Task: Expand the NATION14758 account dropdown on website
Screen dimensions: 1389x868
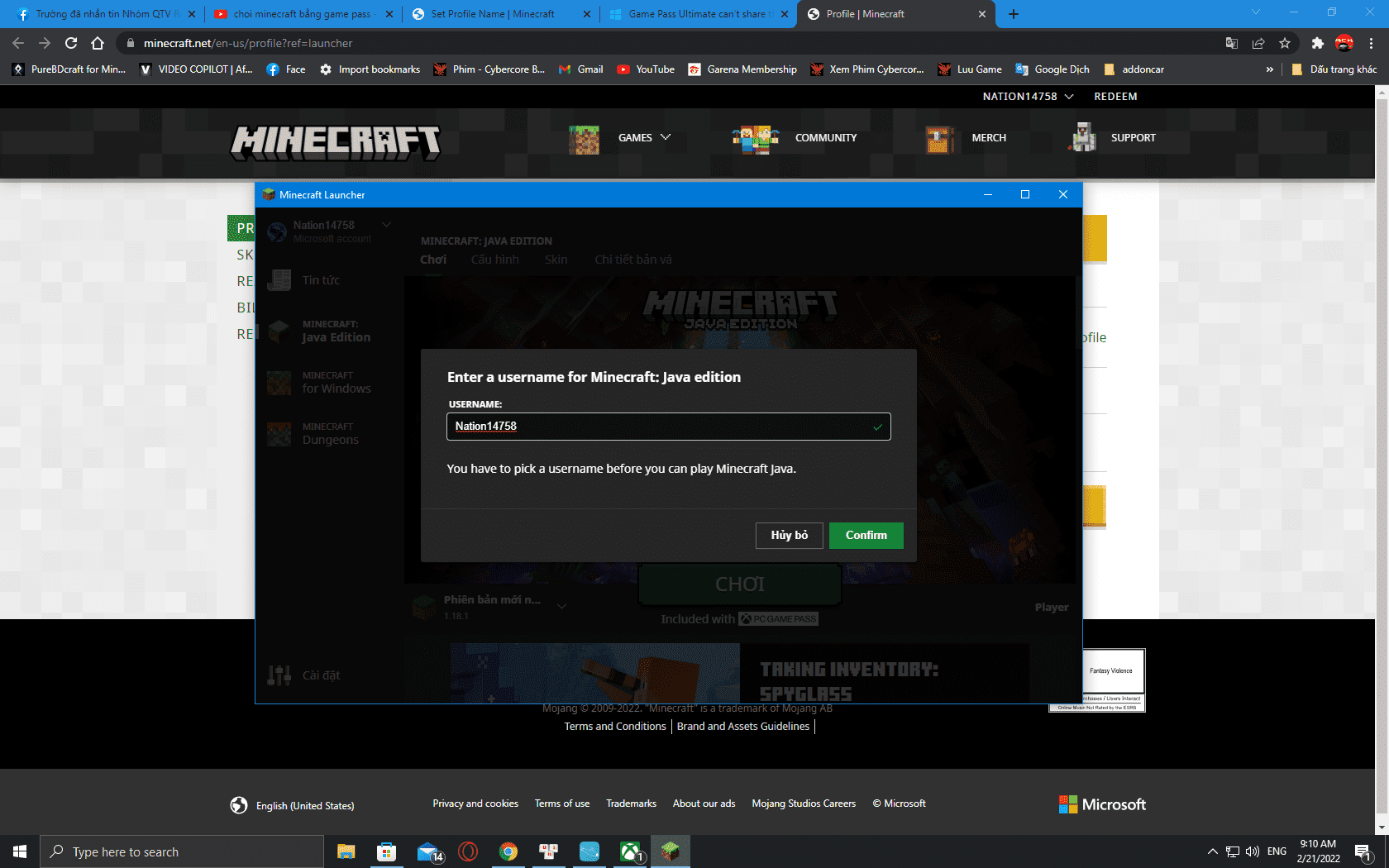Action: [1028, 97]
